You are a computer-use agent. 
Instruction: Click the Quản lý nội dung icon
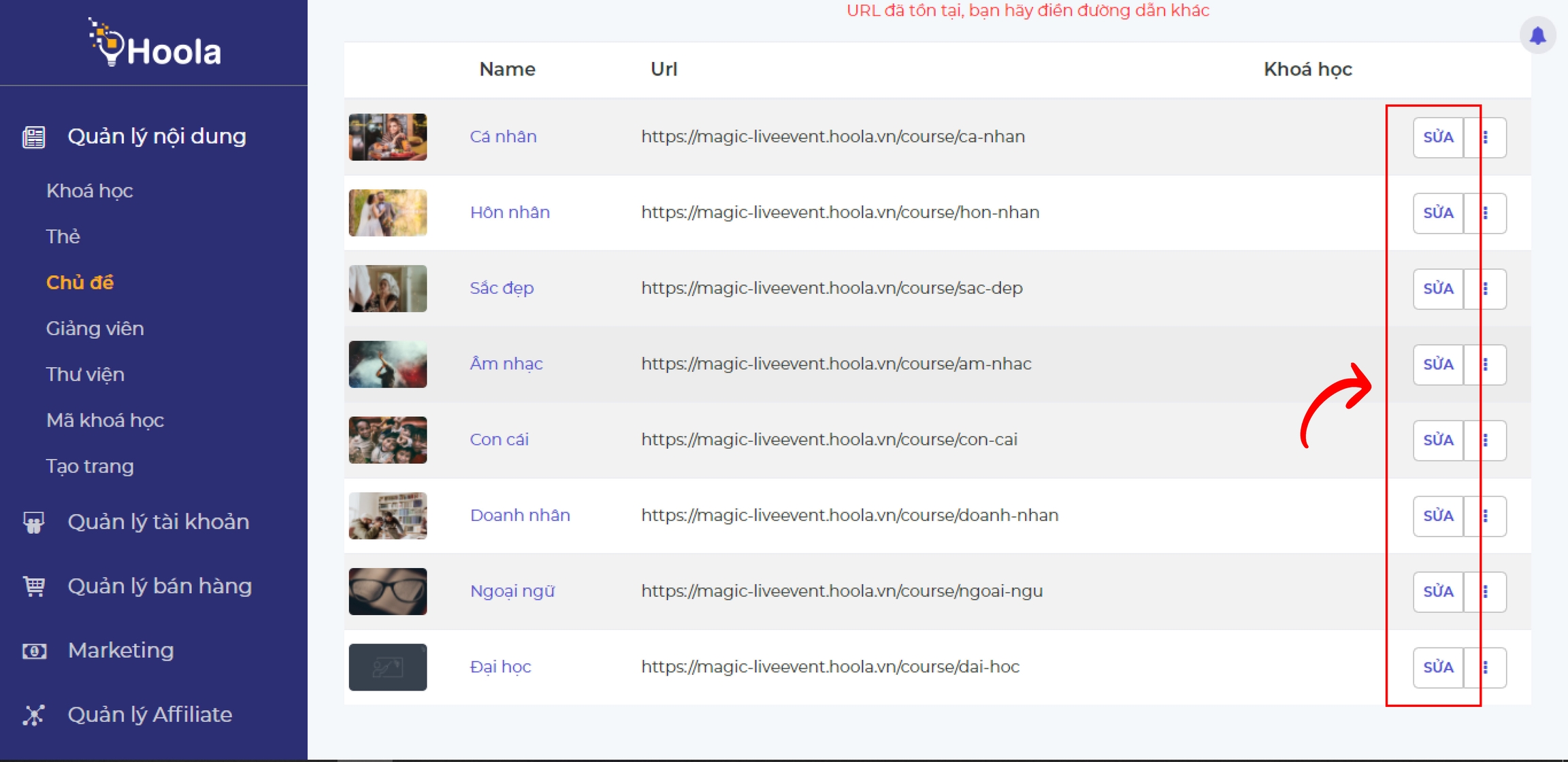tap(33, 137)
